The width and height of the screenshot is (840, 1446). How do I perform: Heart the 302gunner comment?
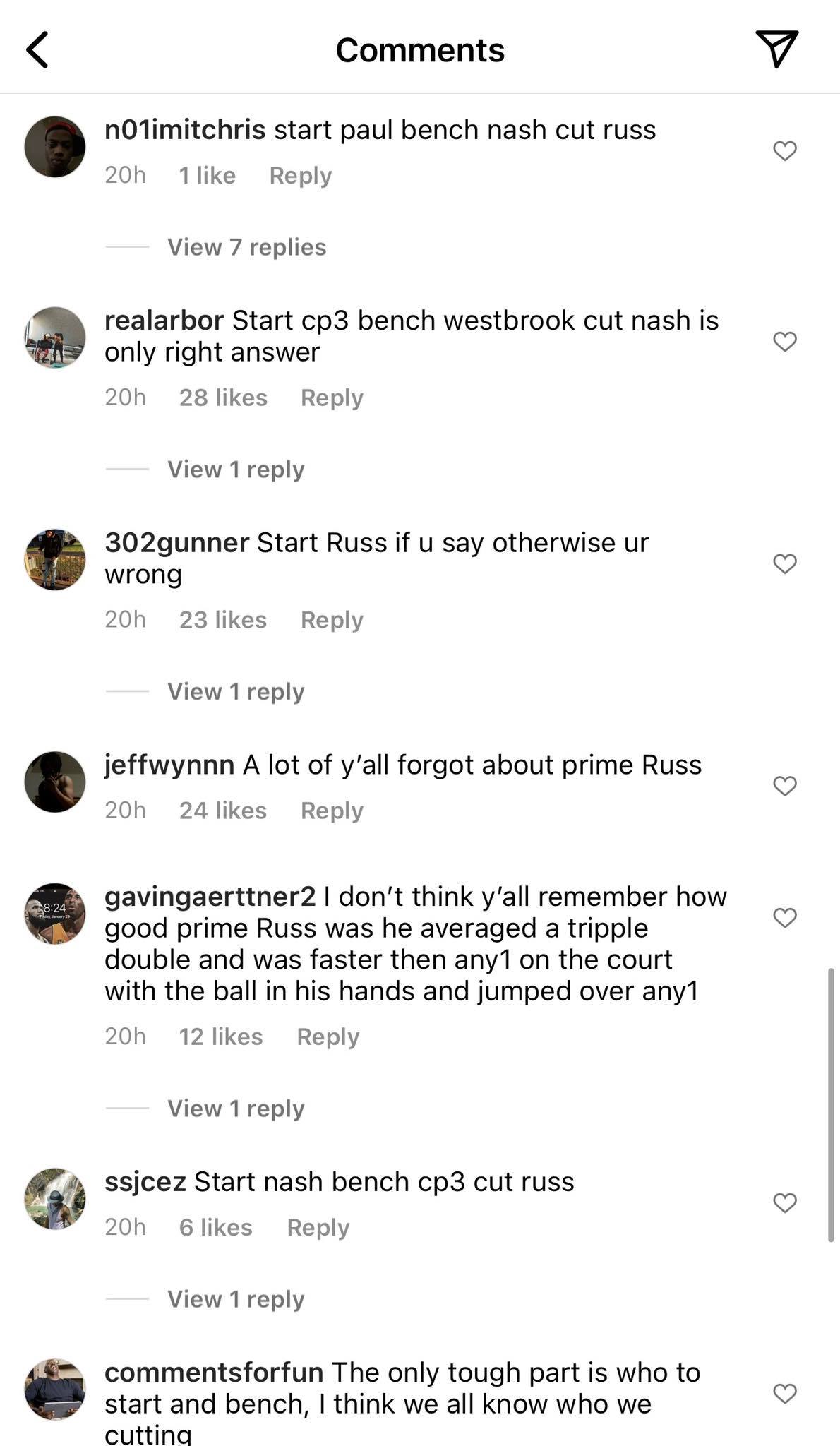(785, 563)
